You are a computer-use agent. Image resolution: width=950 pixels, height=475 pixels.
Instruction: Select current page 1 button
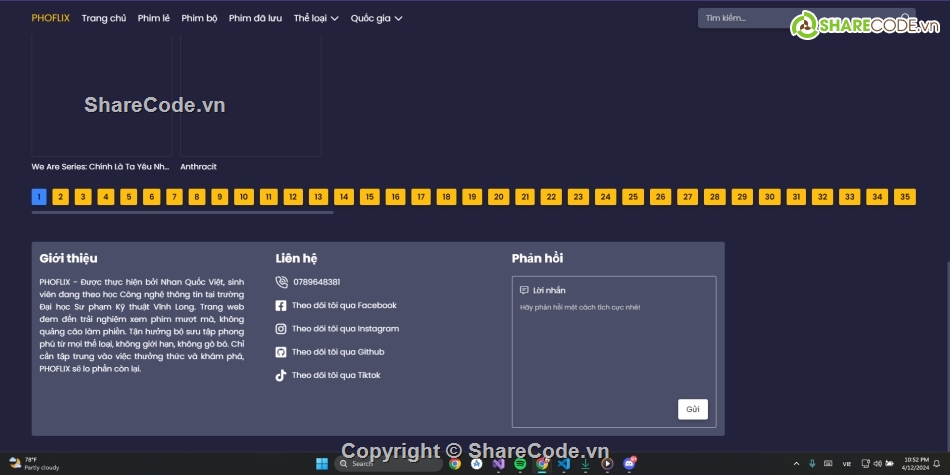[39, 197]
